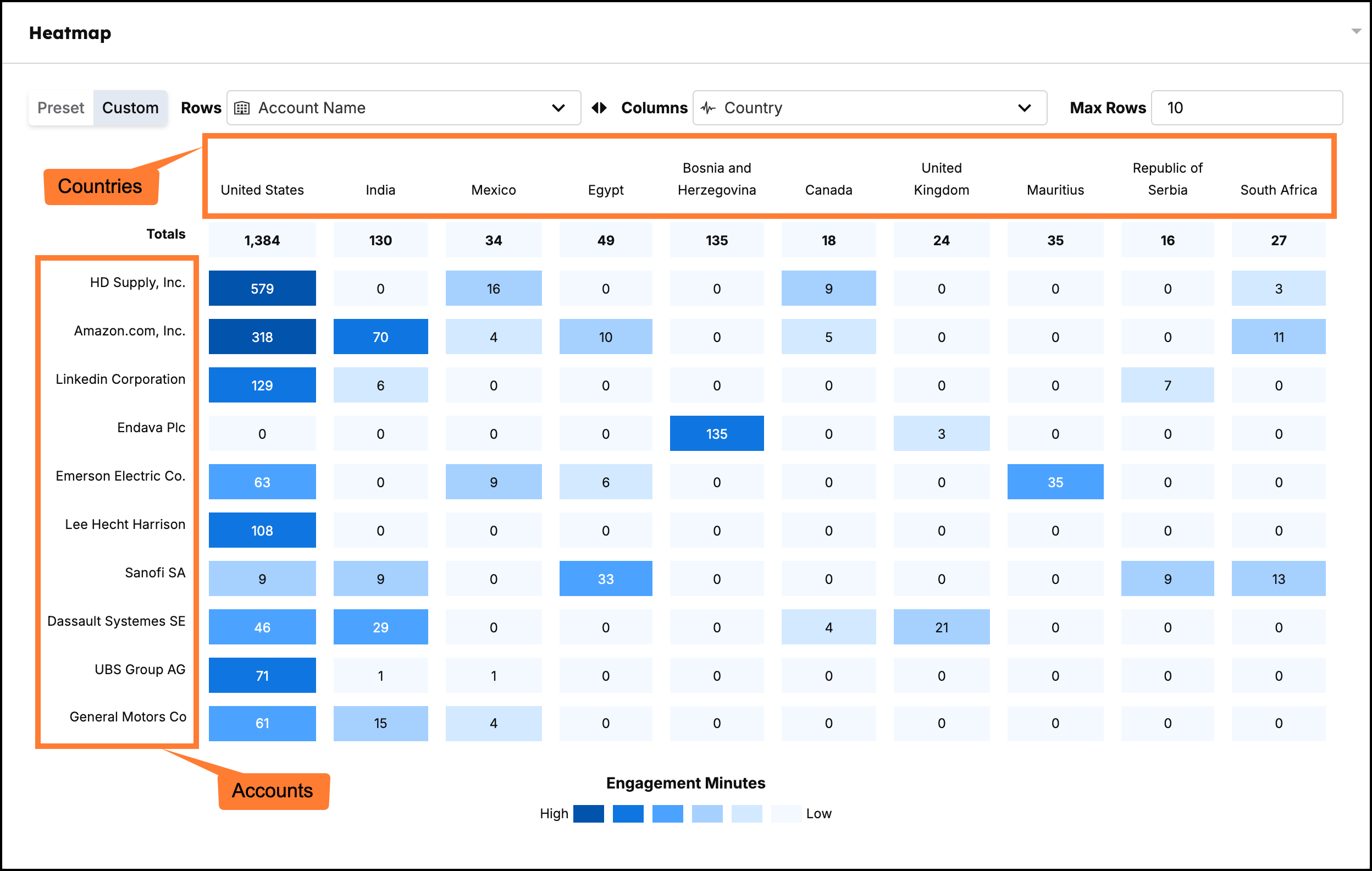Viewport: 1372px width, 871px height.
Task: Click the 16 Mexico cell for HD Supply
Action: tap(494, 289)
